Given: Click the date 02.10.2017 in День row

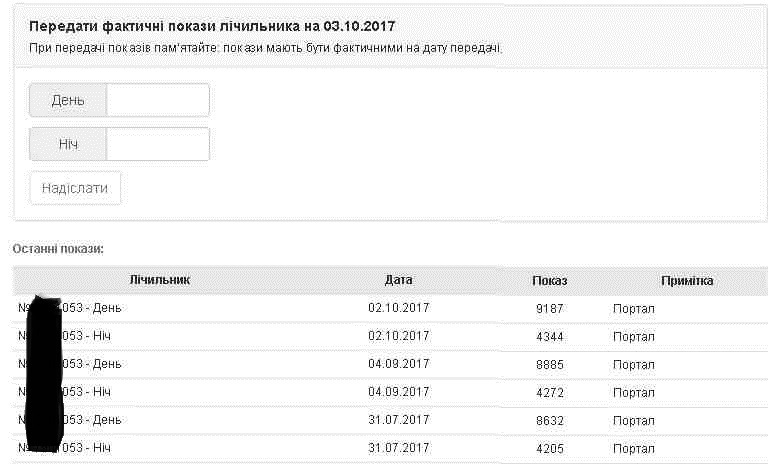Looking at the screenshot, I should click(398, 308).
